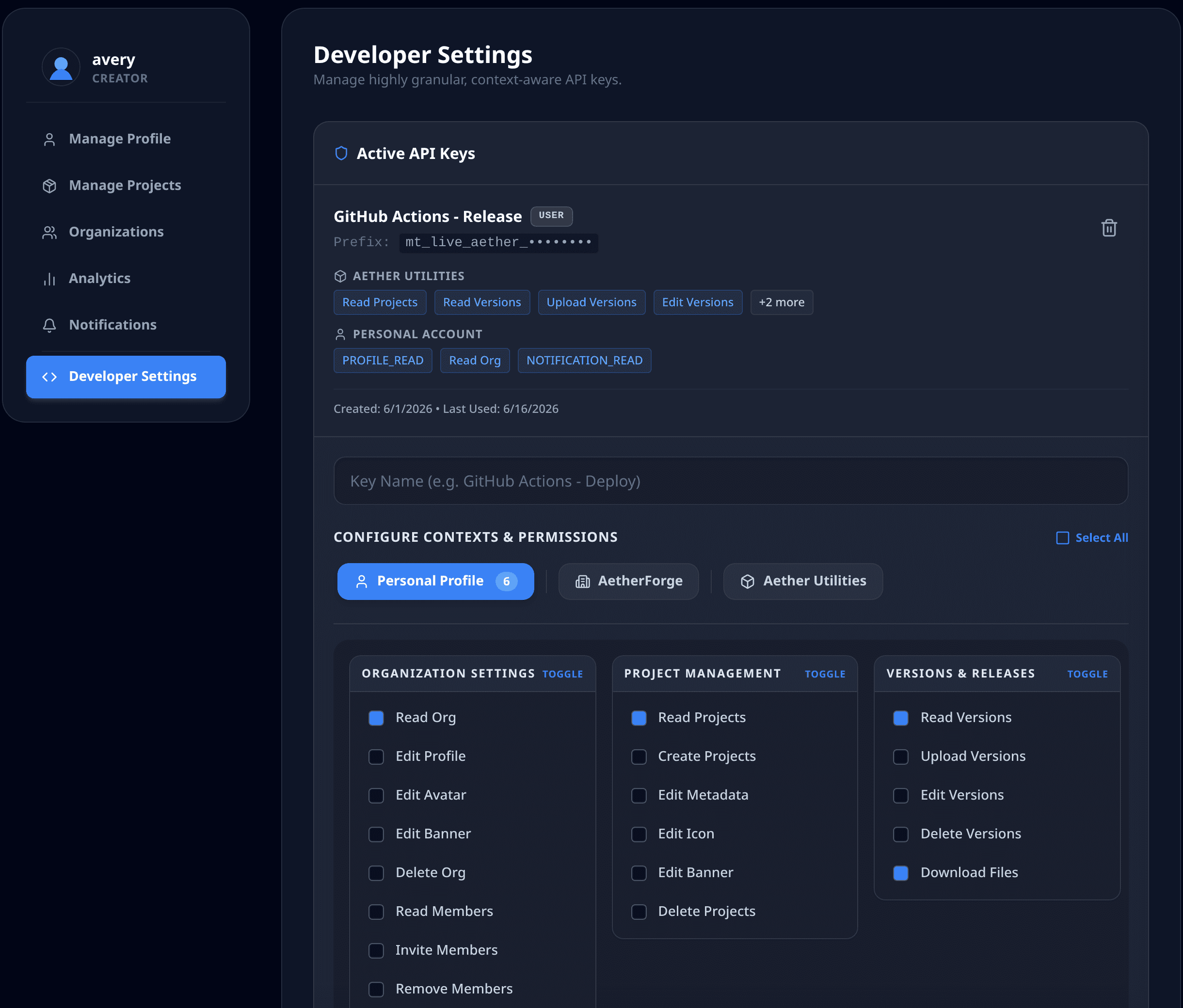Viewport: 1183px width, 1008px height.
Task: Click the Read Versions chip on the key
Action: pos(482,302)
